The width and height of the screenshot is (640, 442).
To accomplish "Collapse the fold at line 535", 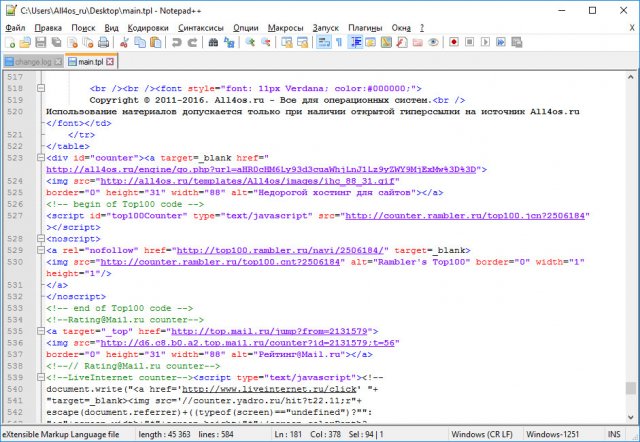I will coord(41,331).
